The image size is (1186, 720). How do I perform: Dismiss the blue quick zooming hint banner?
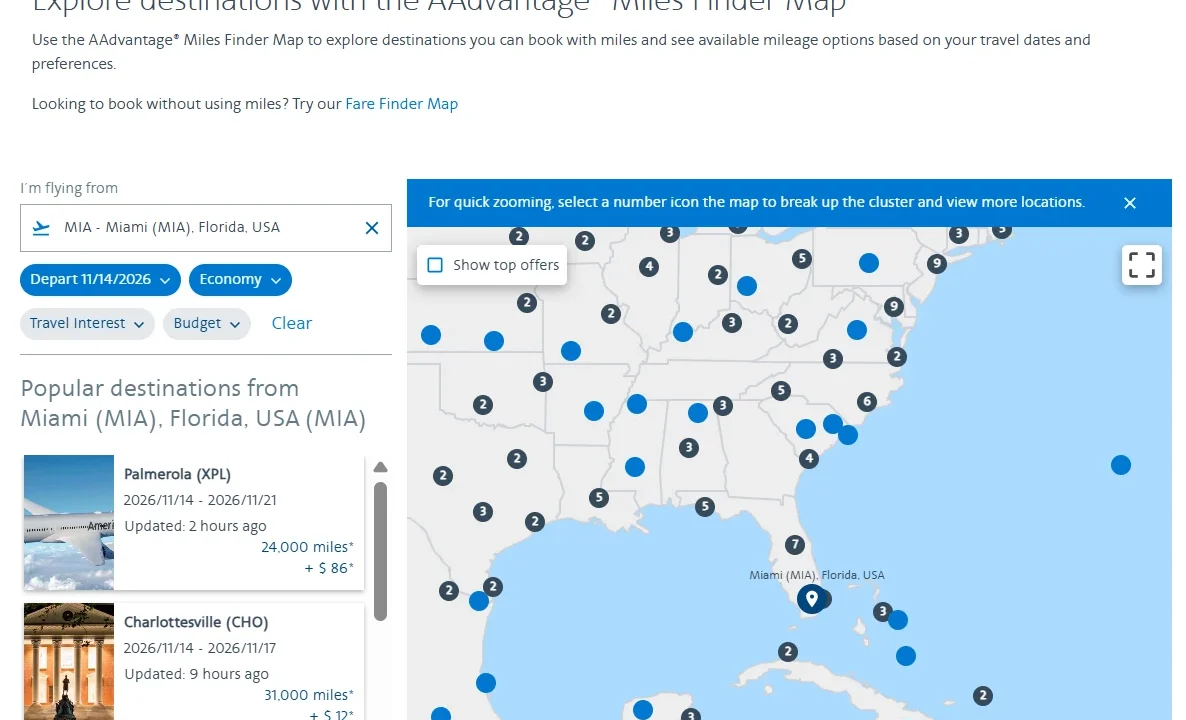pyautogui.click(x=1130, y=203)
